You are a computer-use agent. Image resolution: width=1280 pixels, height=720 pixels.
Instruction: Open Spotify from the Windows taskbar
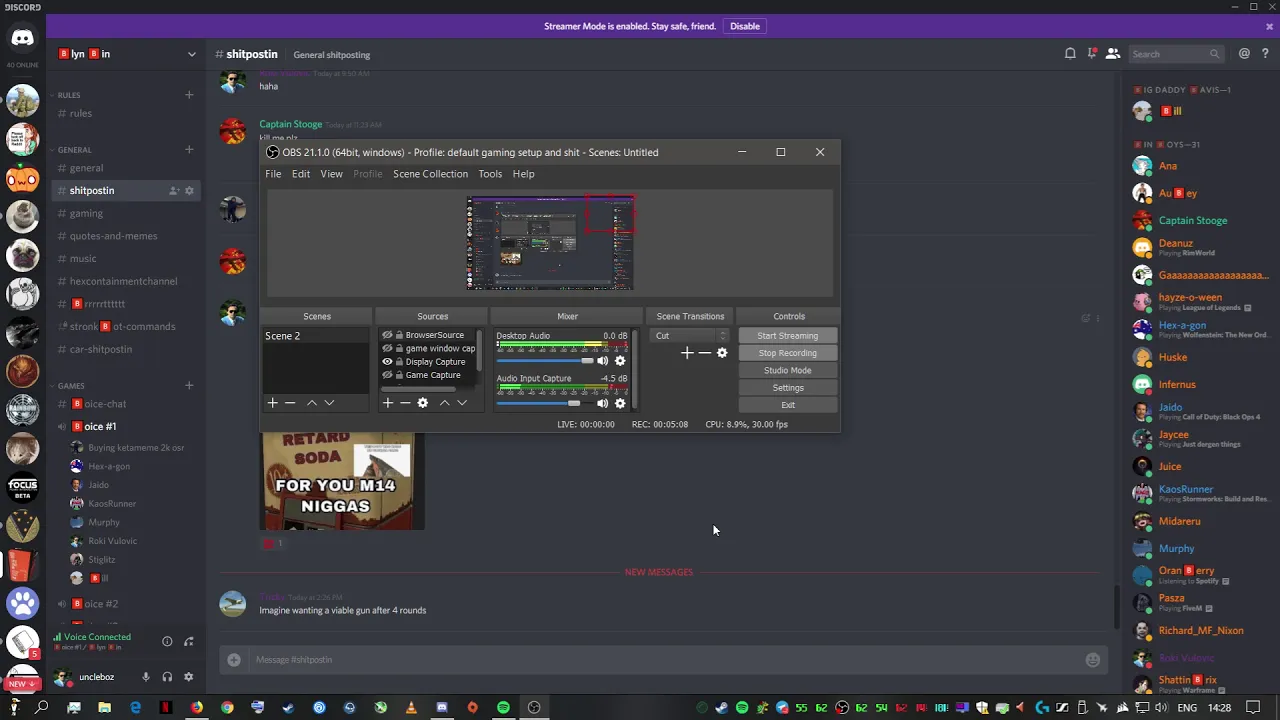pos(503,708)
